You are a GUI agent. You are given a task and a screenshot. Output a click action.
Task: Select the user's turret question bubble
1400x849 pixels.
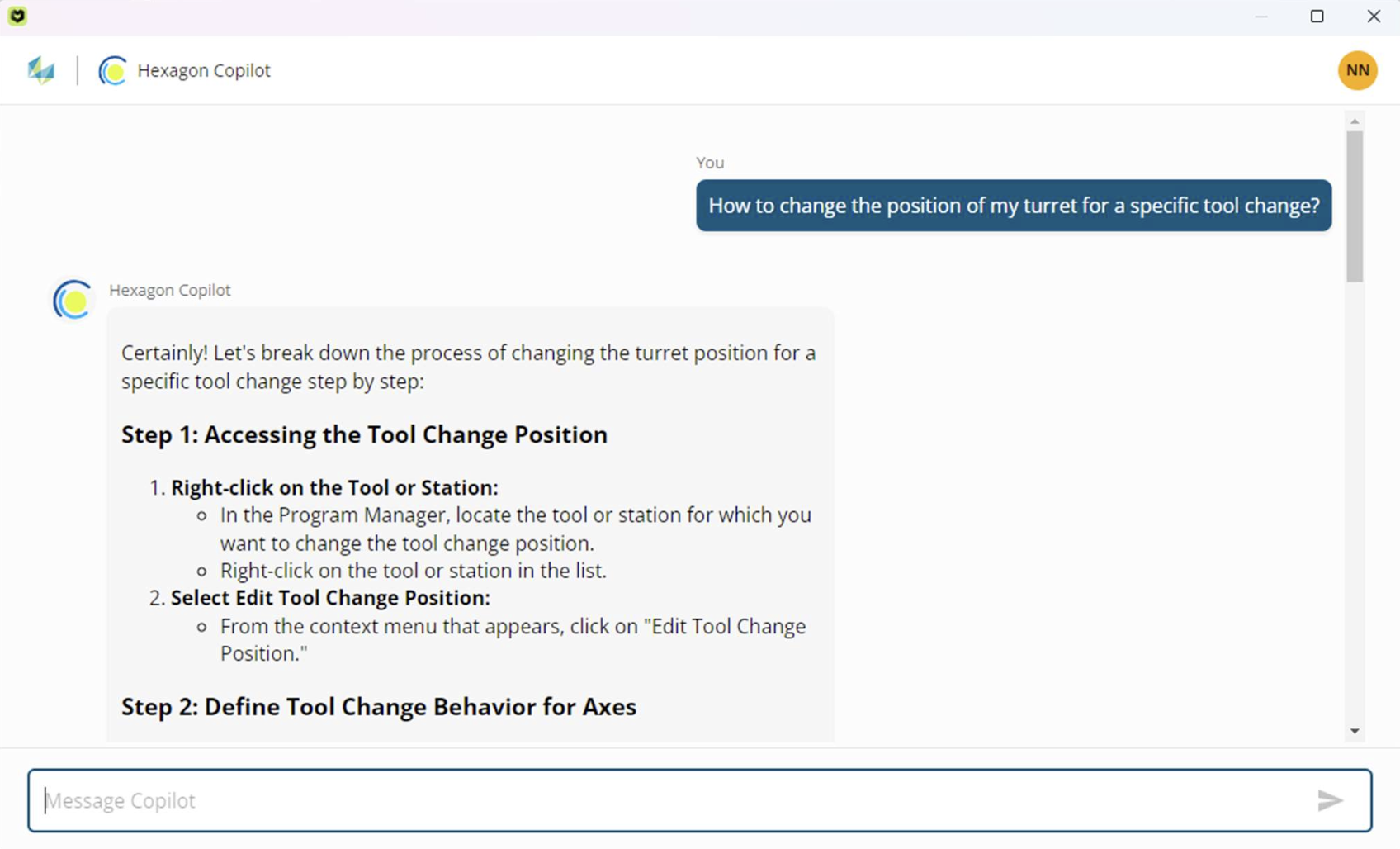pos(1014,206)
